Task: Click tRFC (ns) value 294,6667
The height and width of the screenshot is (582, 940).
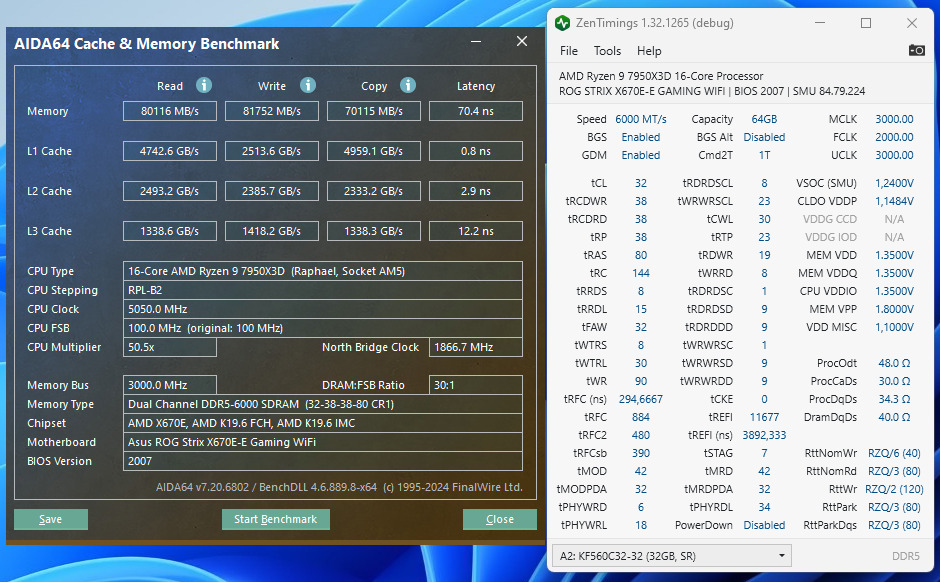Action: click(641, 399)
